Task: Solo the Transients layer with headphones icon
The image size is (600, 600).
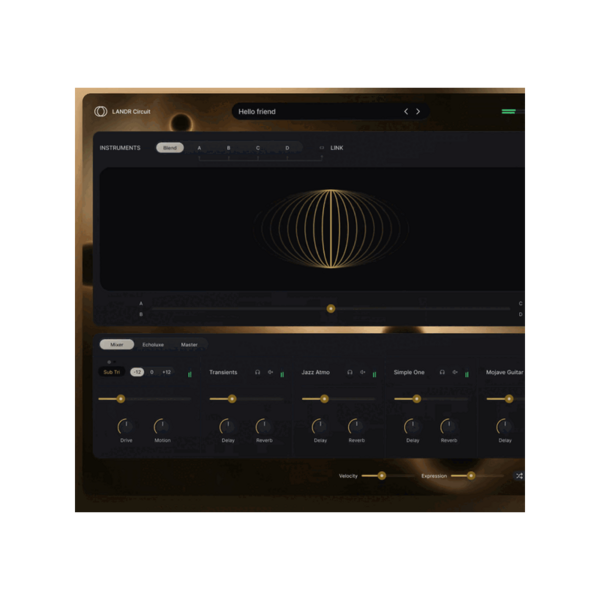Action: coord(258,372)
